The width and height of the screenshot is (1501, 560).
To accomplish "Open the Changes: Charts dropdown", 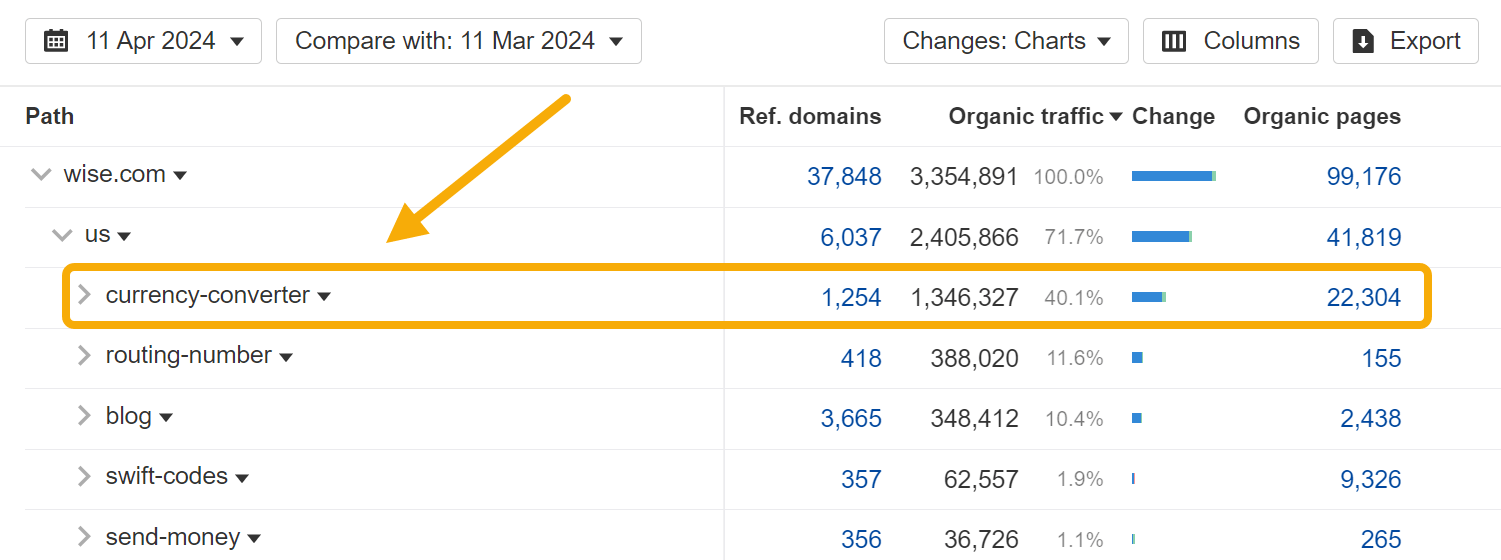I will click(1006, 41).
